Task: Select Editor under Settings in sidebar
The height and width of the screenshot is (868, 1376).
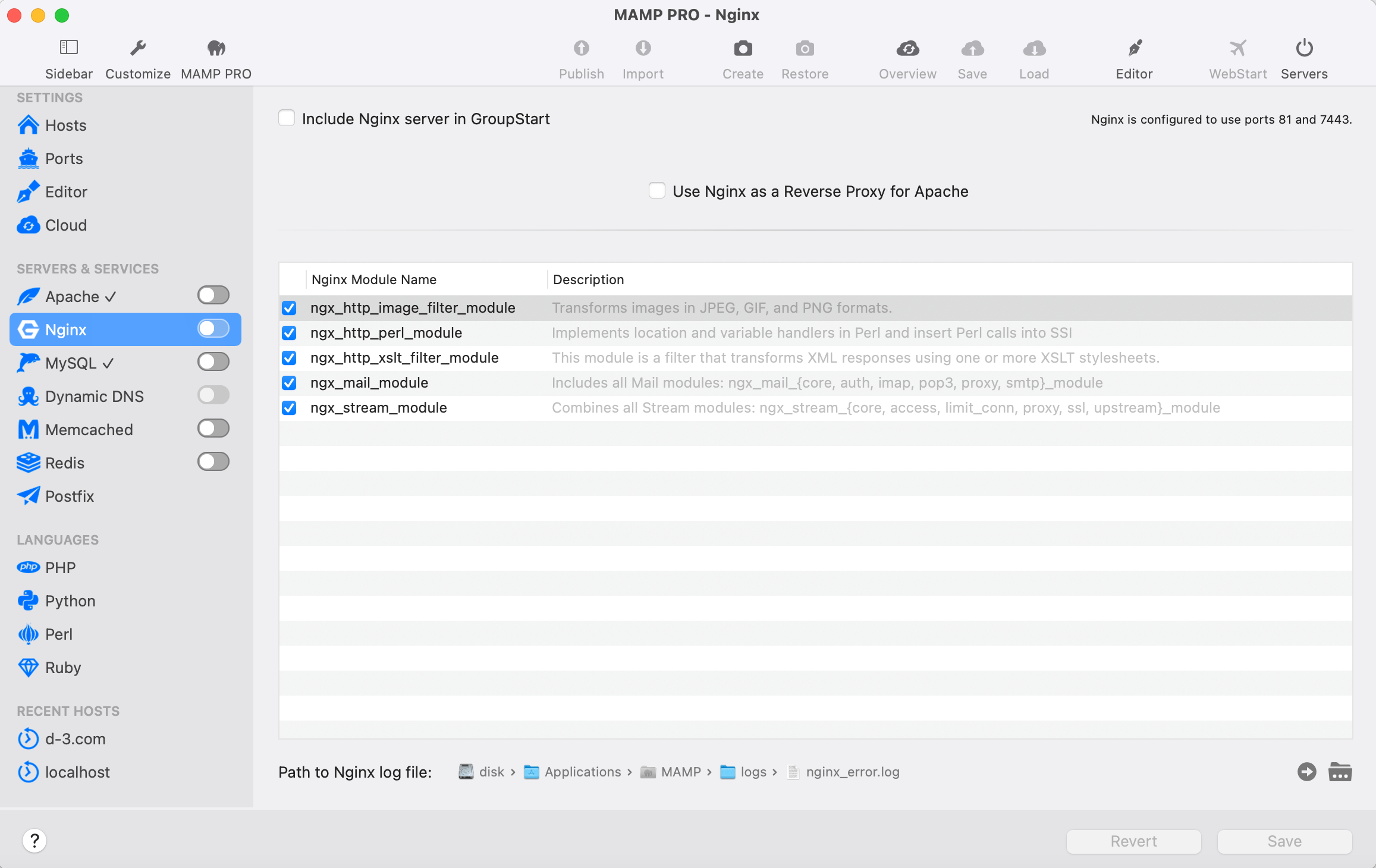Action: click(125, 192)
